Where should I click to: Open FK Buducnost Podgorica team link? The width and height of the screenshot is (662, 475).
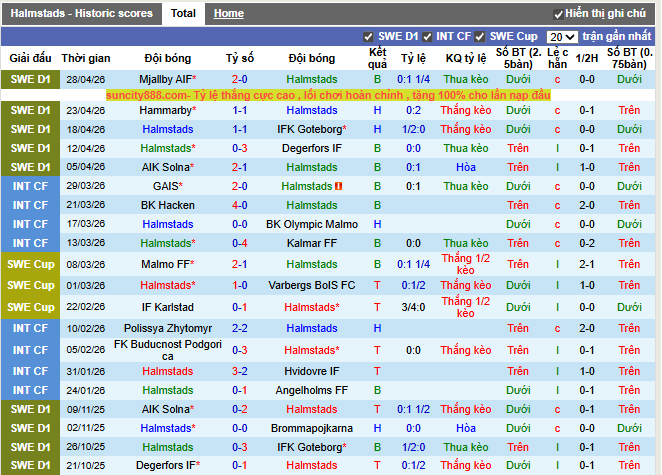[168, 350]
